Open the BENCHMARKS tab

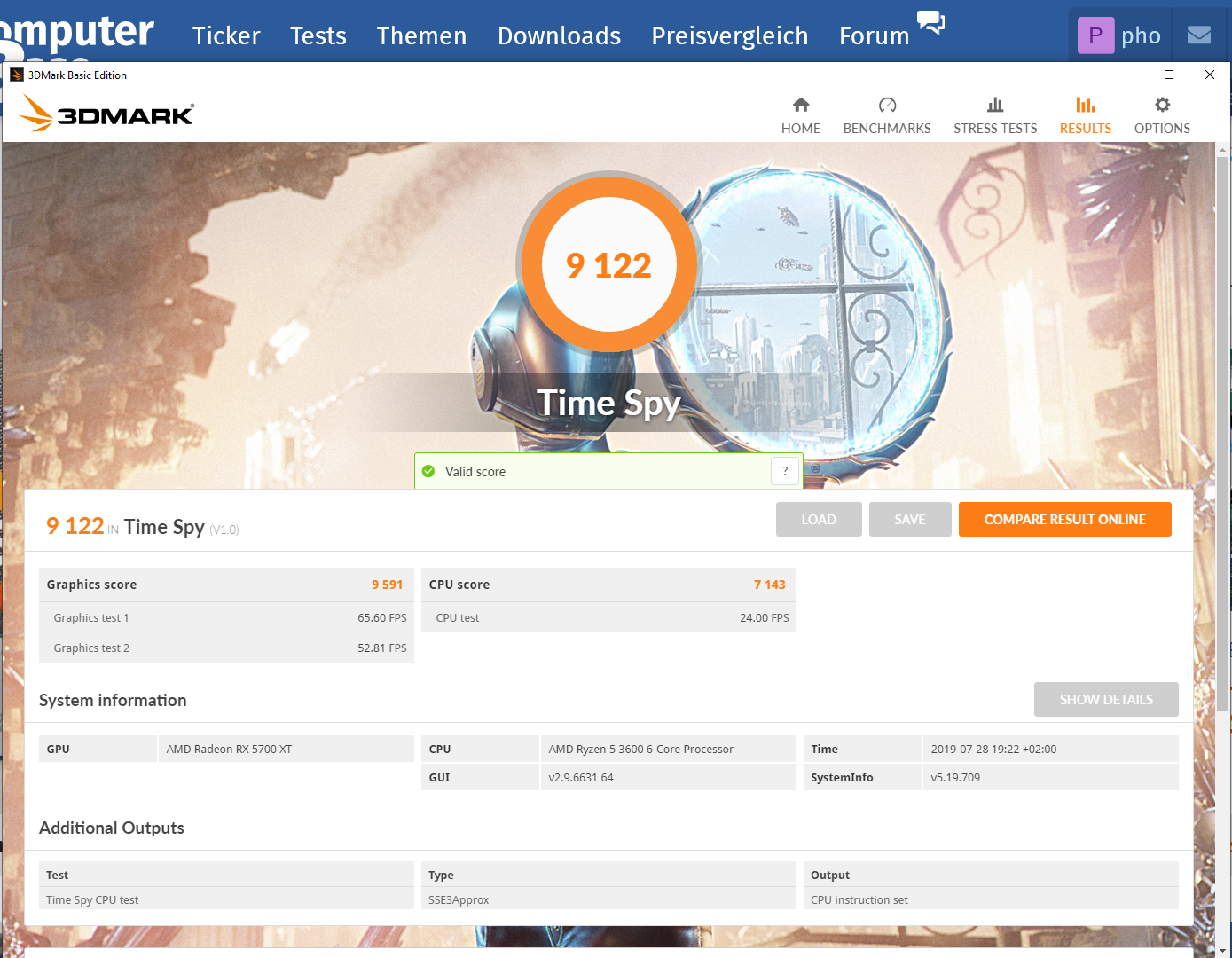[887, 116]
